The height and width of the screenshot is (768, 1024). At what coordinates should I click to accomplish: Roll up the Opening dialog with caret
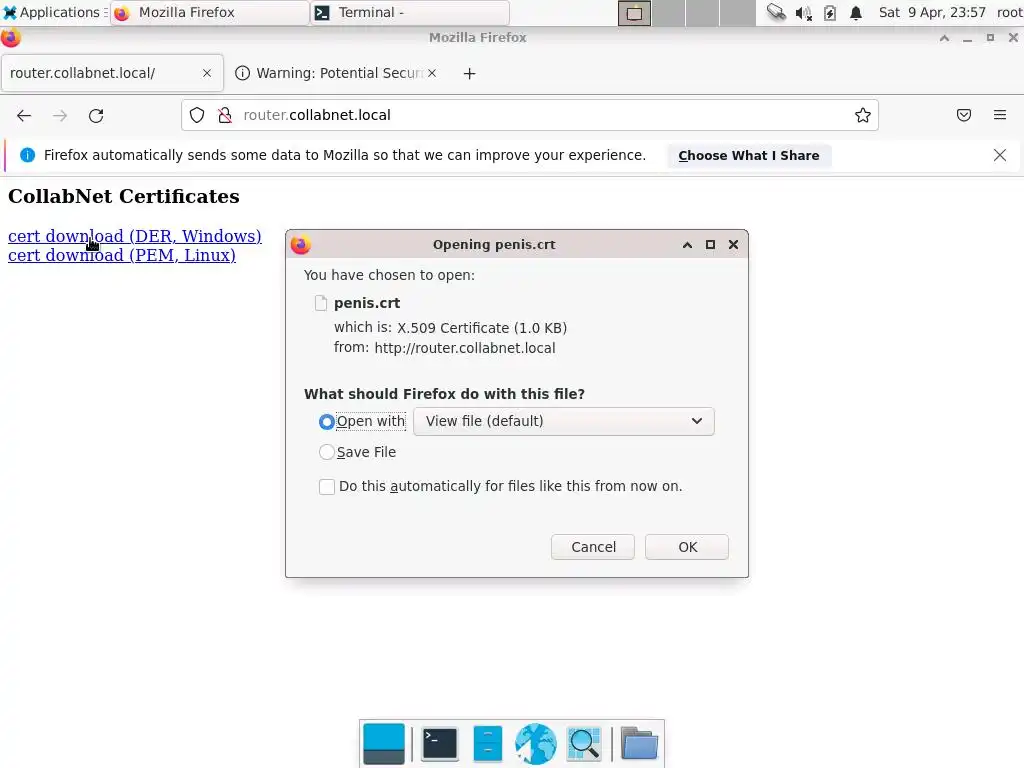pyautogui.click(x=687, y=245)
